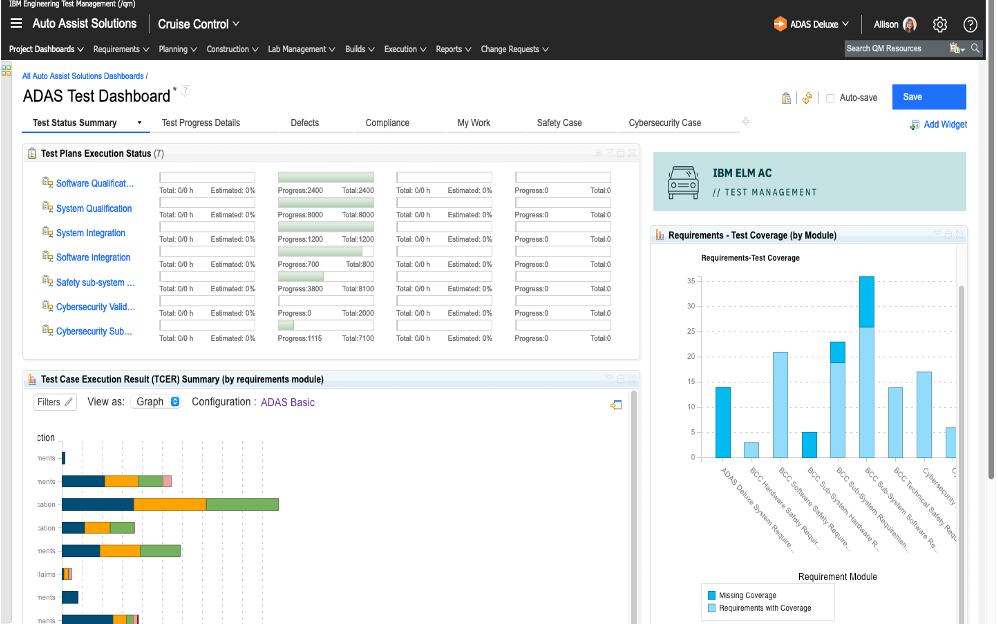Click the Test Plans Execution Status widget icon
The image size is (998, 624).
coord(32,153)
